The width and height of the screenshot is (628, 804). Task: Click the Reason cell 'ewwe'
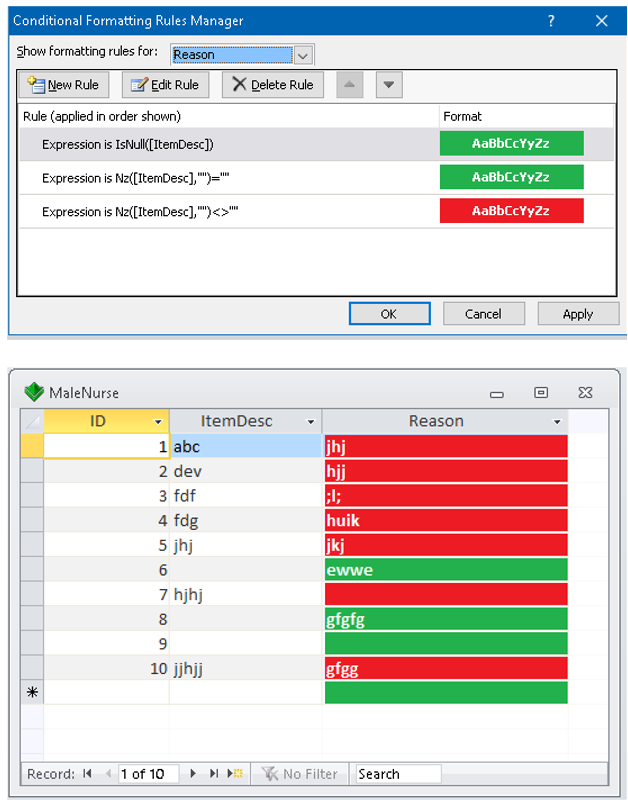coord(446,569)
